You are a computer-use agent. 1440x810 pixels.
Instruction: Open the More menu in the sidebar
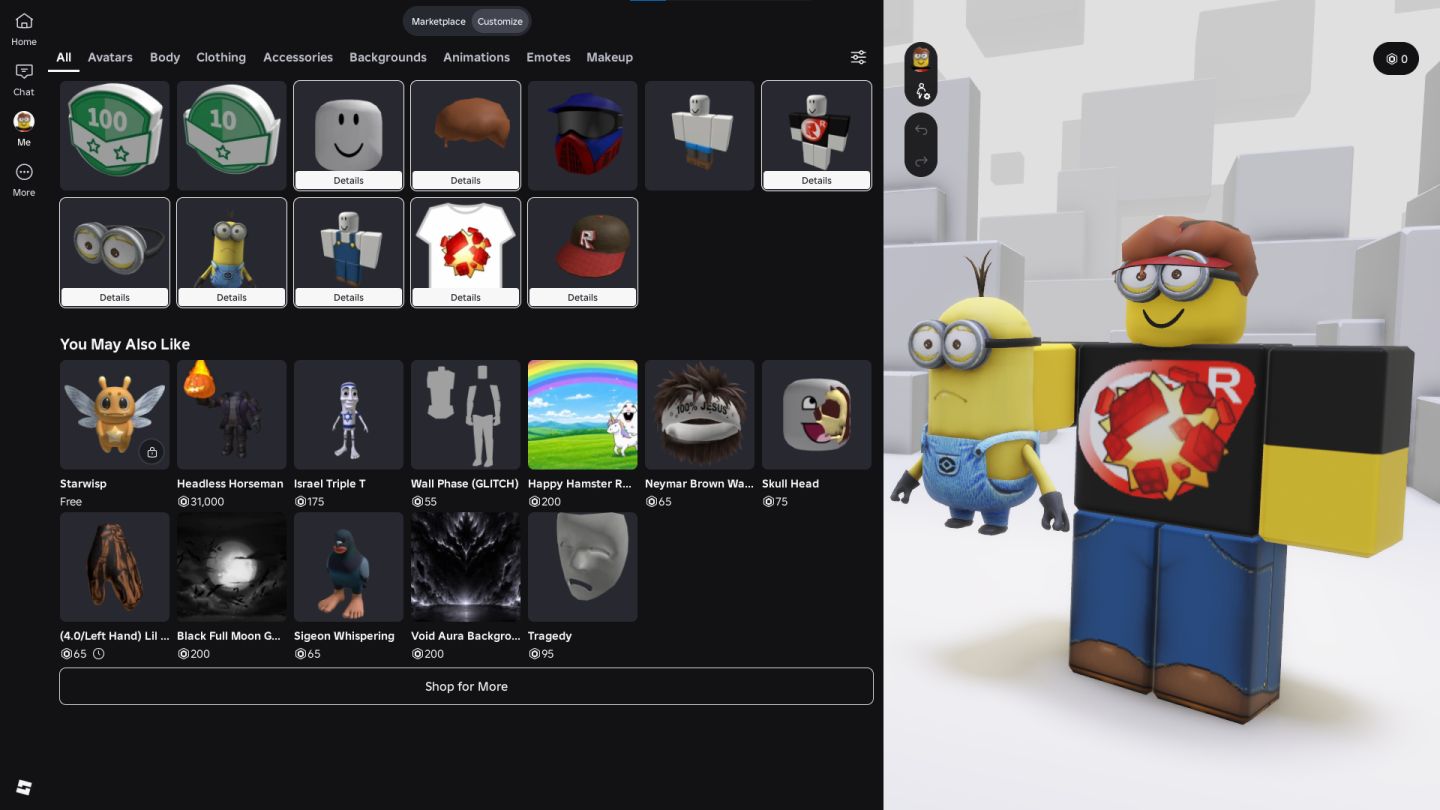click(x=24, y=180)
